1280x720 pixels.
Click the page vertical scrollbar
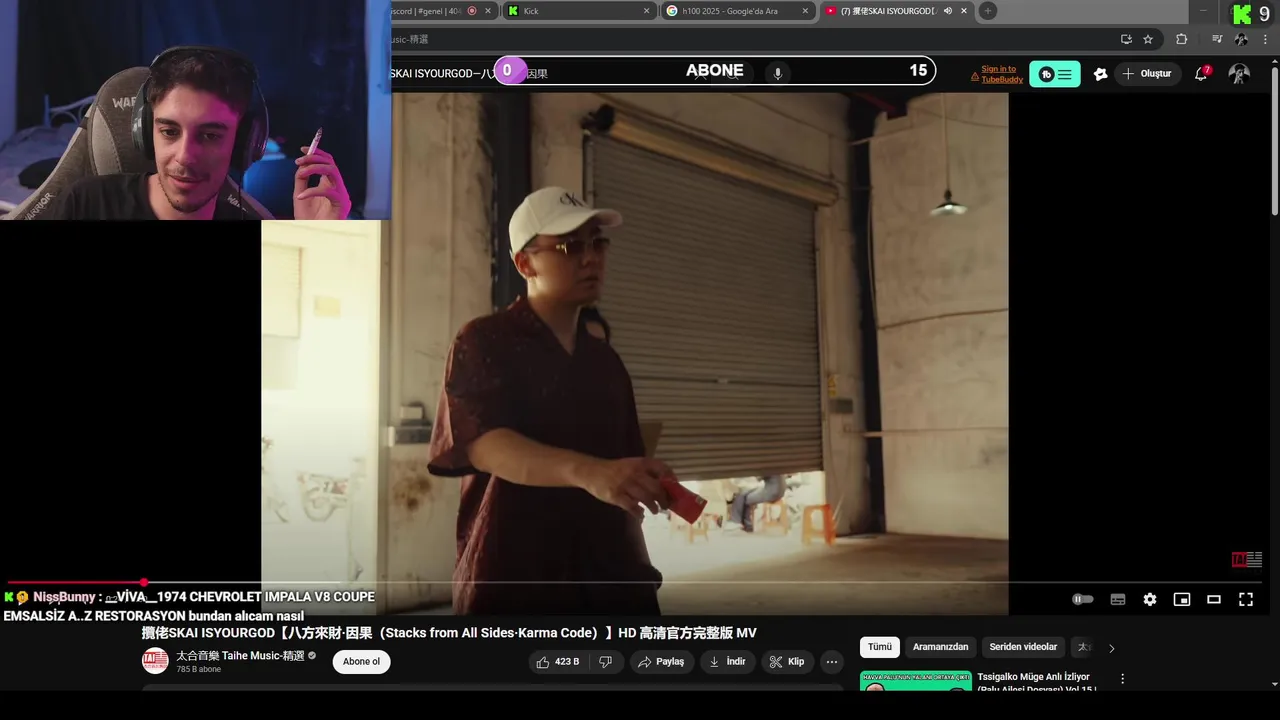tap(1274, 140)
